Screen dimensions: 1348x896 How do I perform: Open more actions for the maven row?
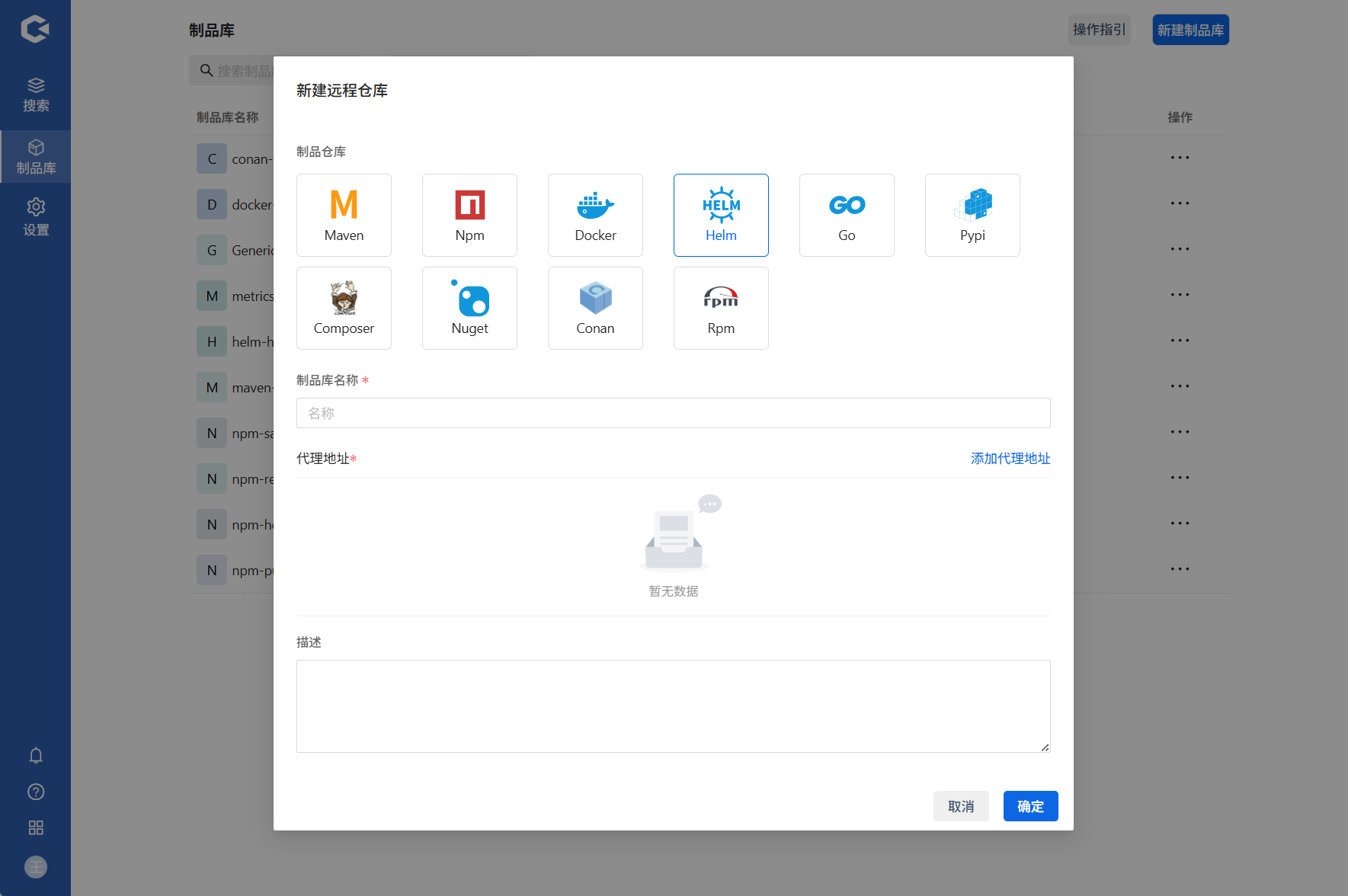(x=1180, y=386)
